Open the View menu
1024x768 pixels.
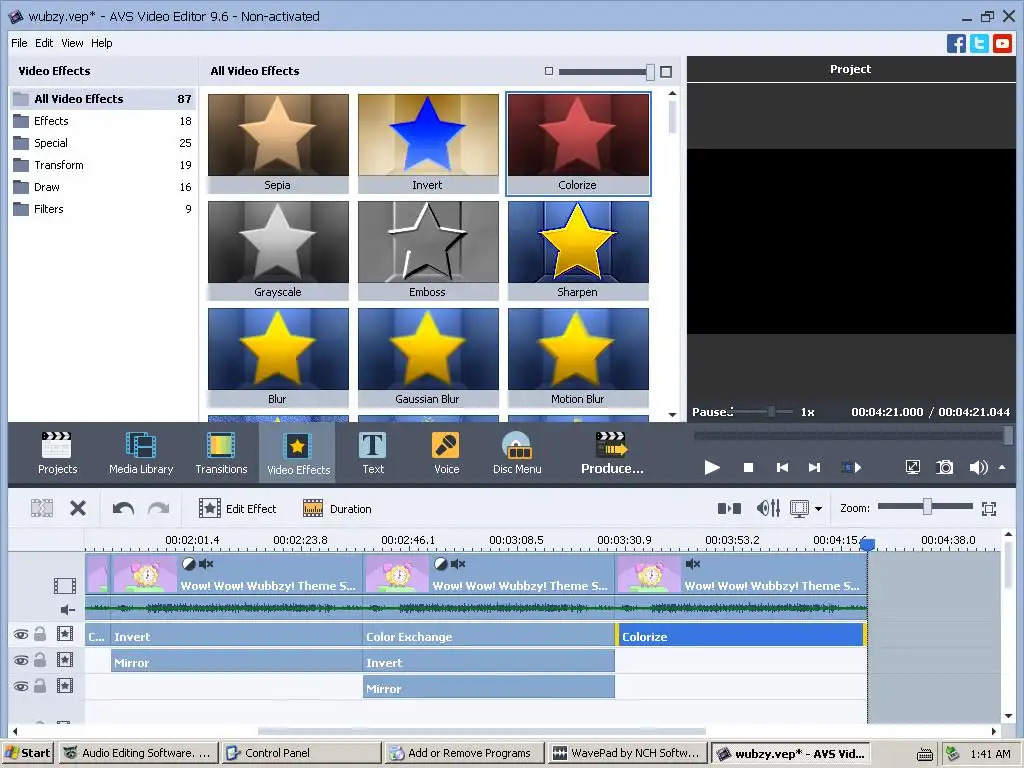pos(72,43)
